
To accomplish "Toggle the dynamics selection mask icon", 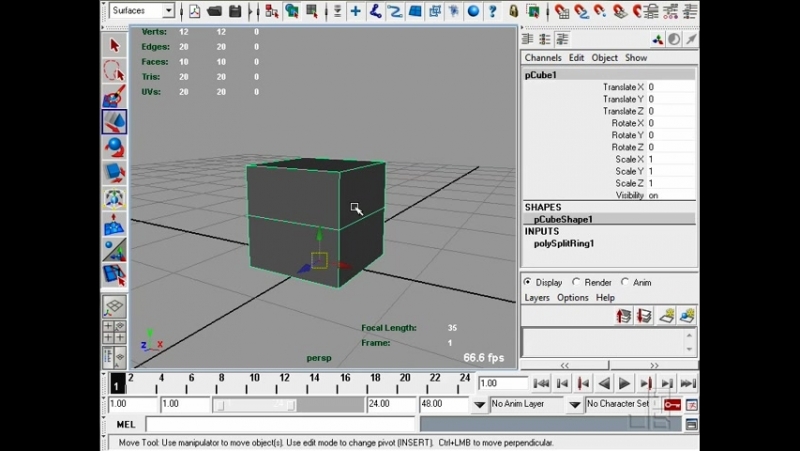I will [x=454, y=11].
